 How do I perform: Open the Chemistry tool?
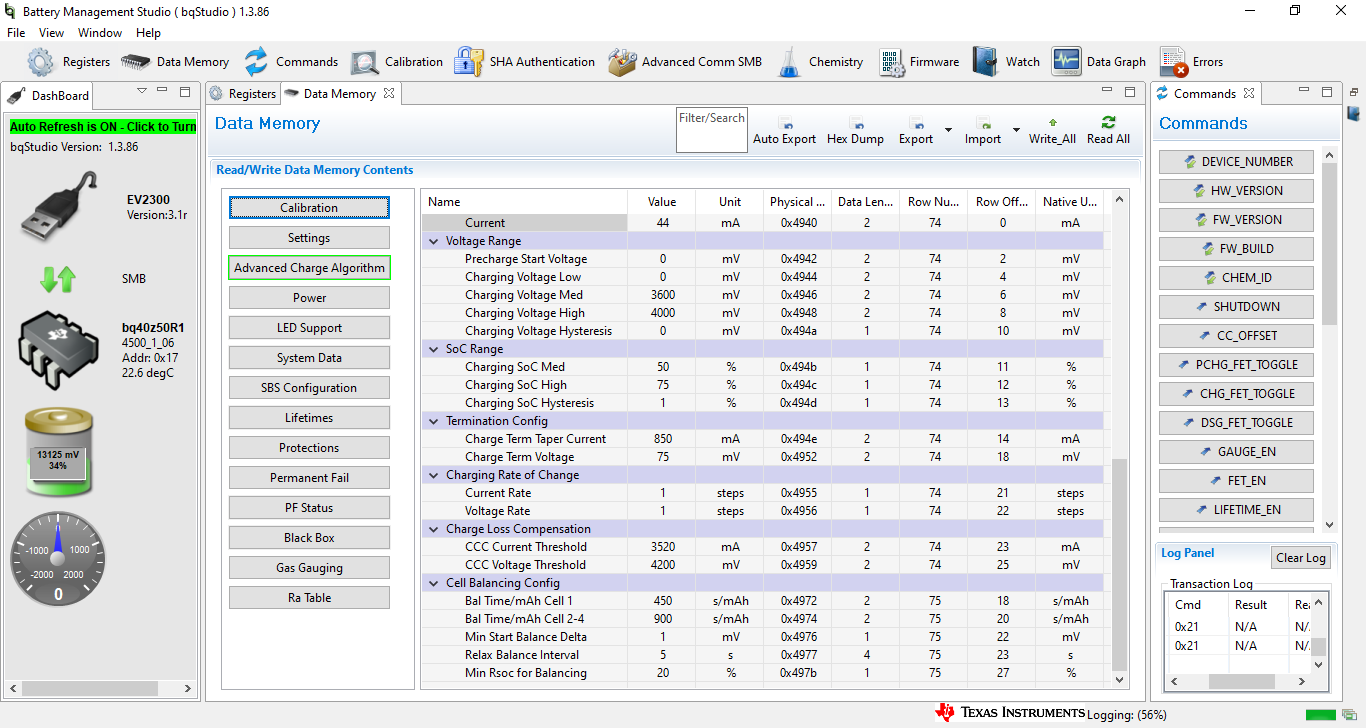pos(820,62)
